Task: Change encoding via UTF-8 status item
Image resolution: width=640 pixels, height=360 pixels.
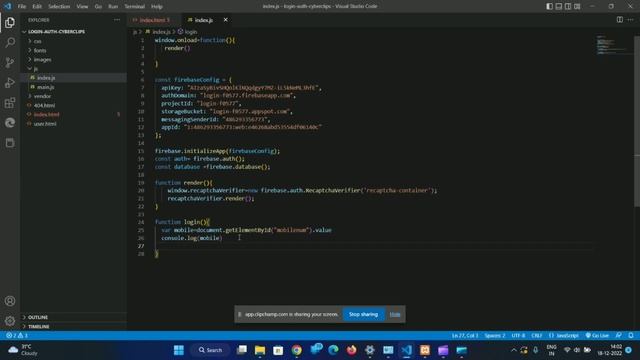Action: [x=518, y=336]
